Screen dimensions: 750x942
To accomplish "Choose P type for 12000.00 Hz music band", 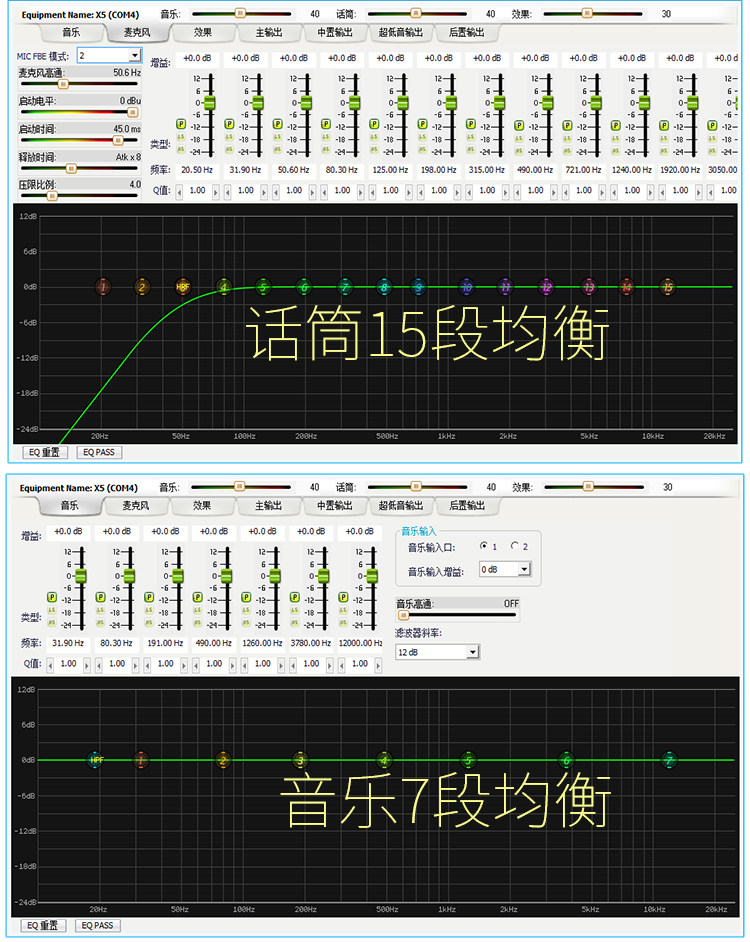I will (343, 597).
